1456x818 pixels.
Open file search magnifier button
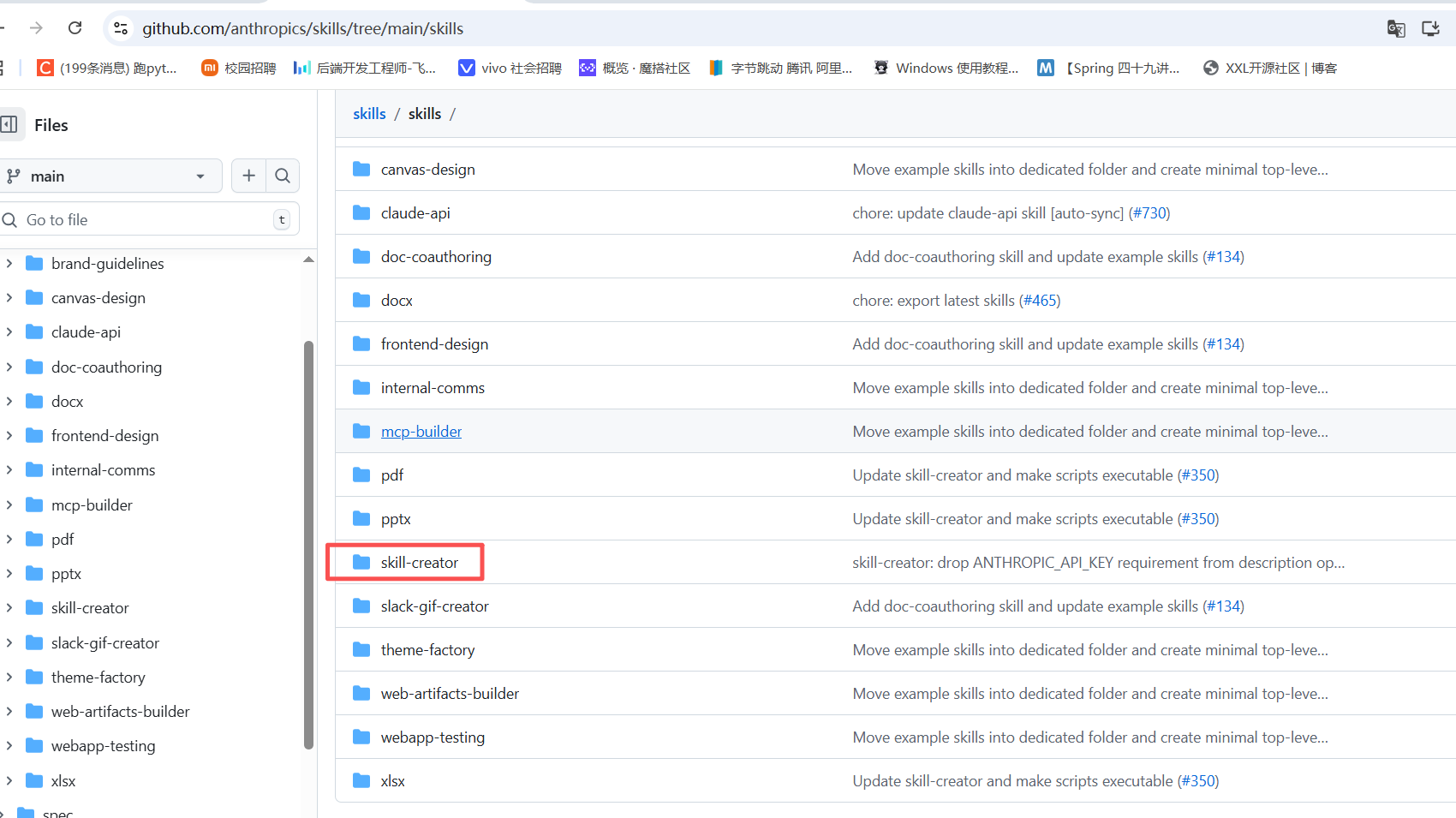(283, 176)
